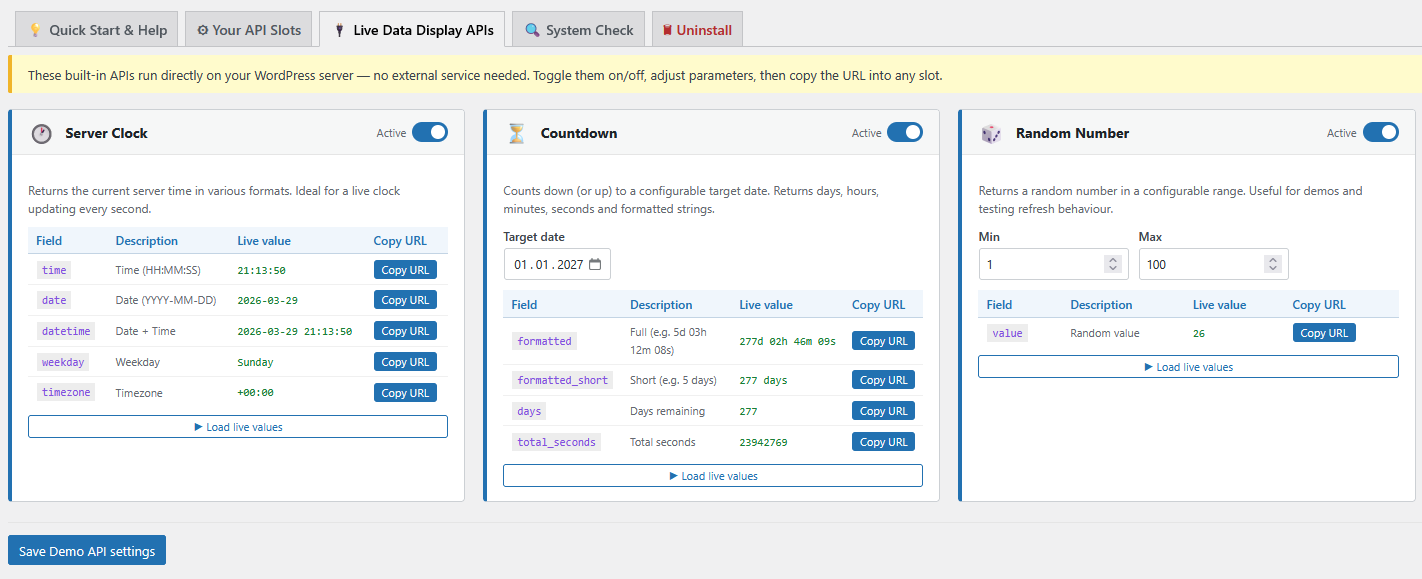
Task: Copy URL for the random value field
Action: coord(1324,333)
